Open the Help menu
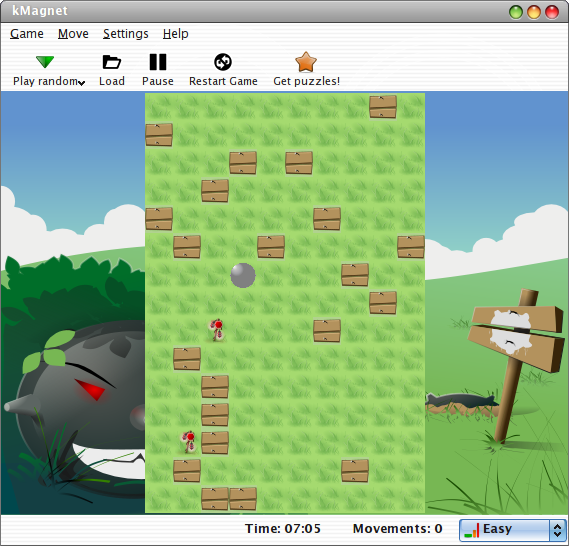569x546 pixels. (x=176, y=34)
